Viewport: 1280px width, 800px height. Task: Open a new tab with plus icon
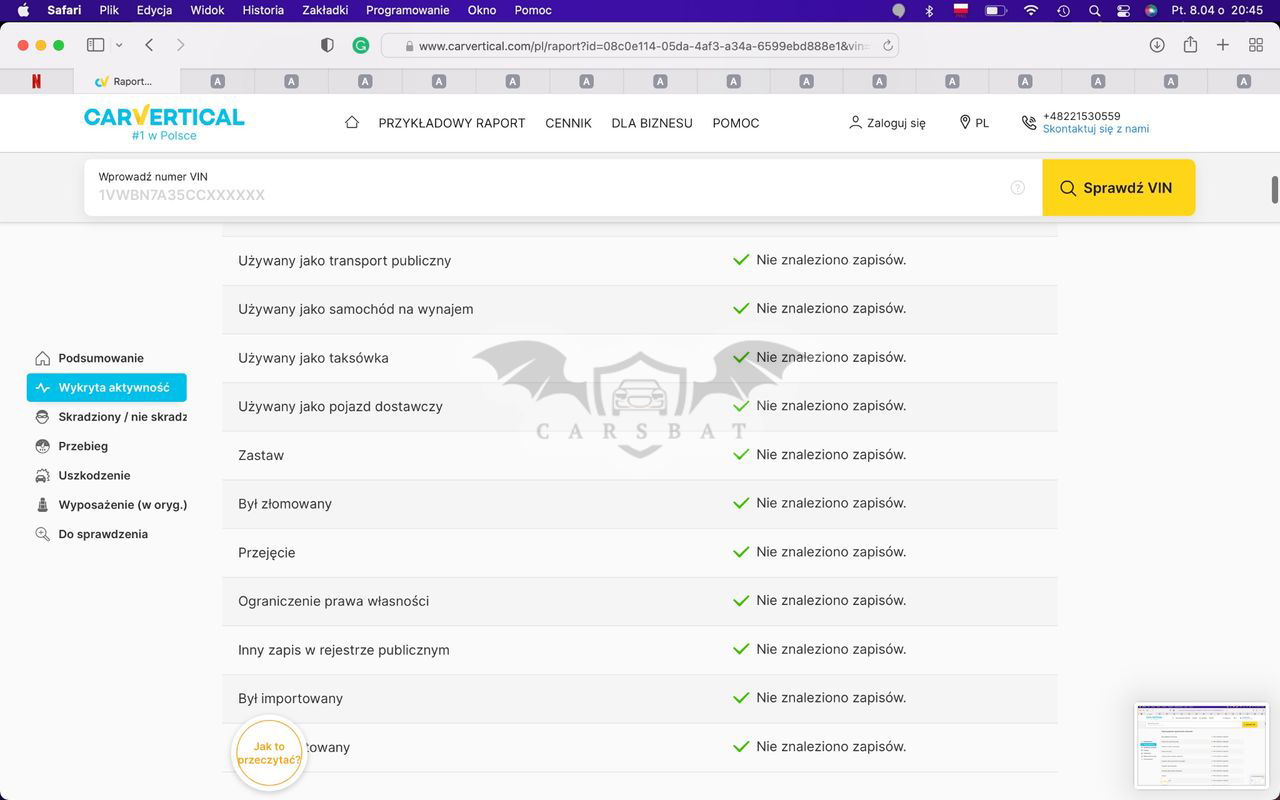pos(1223,45)
